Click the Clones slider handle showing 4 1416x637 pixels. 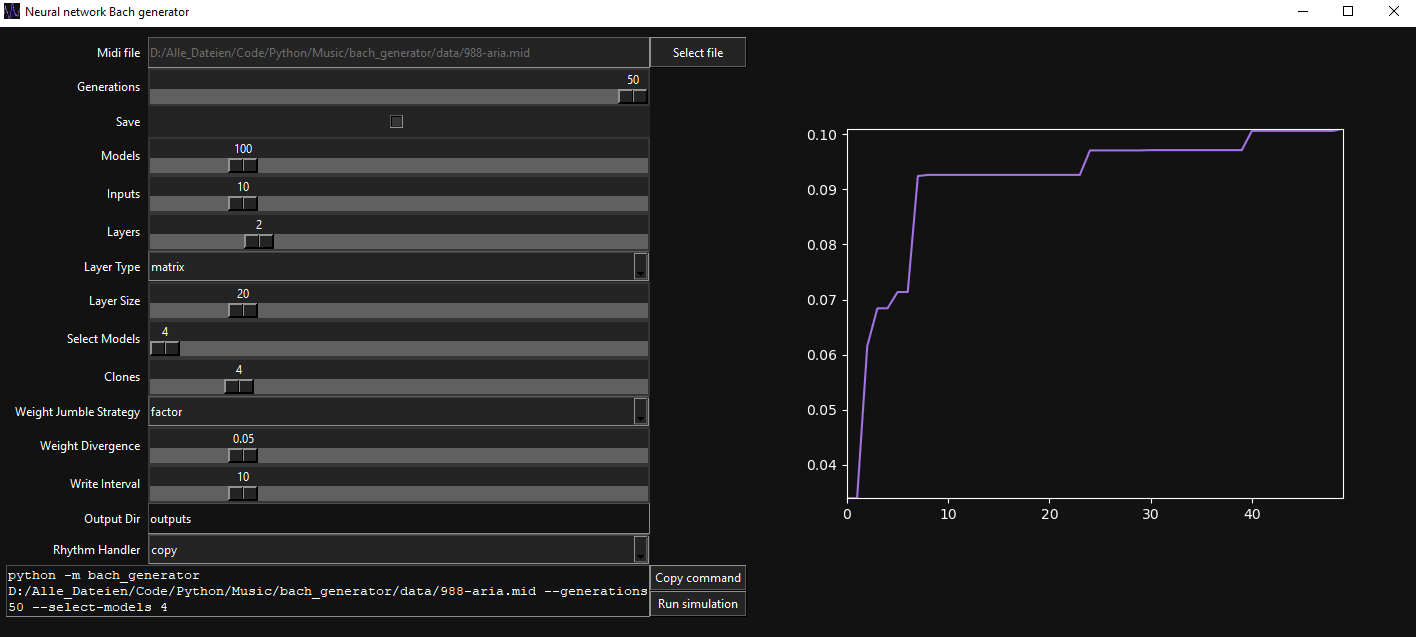coord(238,386)
